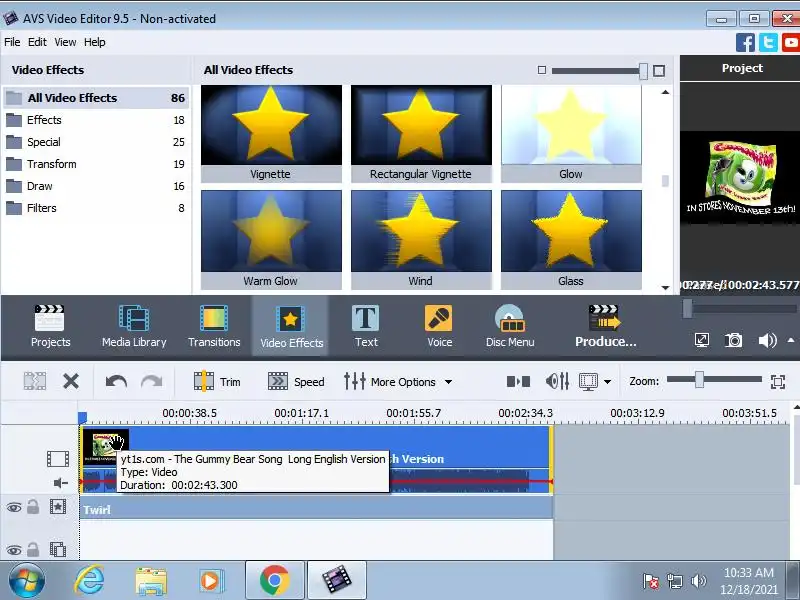
Task: Select the Wind effect thumbnail
Action: [421, 240]
